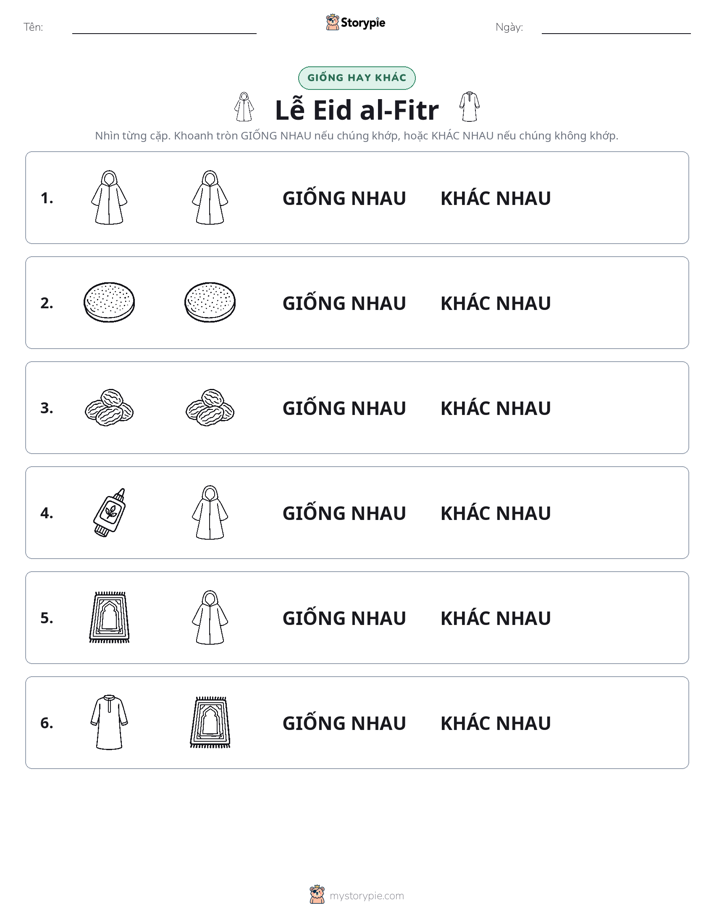Circle GIỐNG NHAU in row 1
The image size is (714, 924).
[x=344, y=198]
